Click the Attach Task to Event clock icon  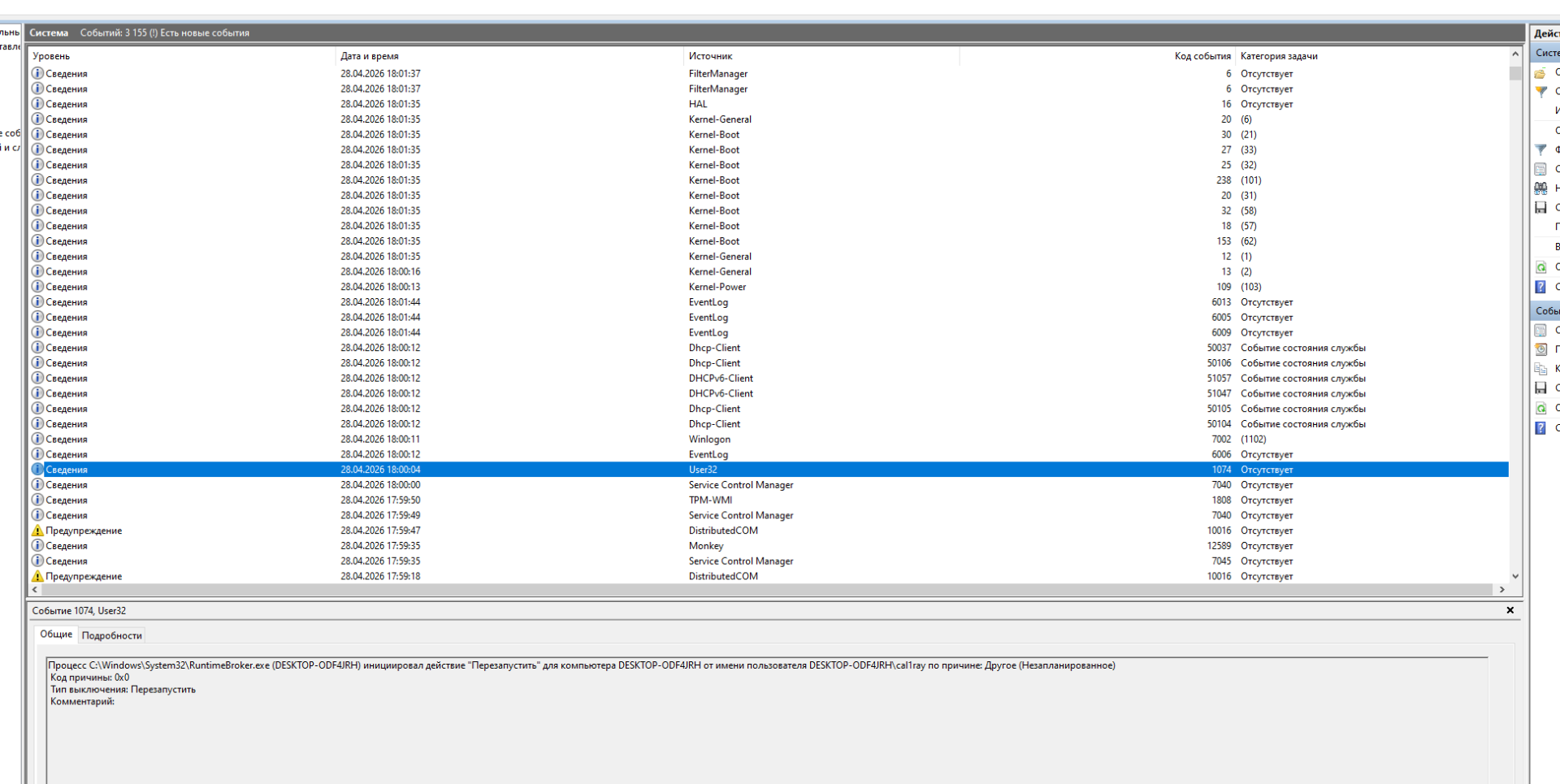[x=1540, y=349]
